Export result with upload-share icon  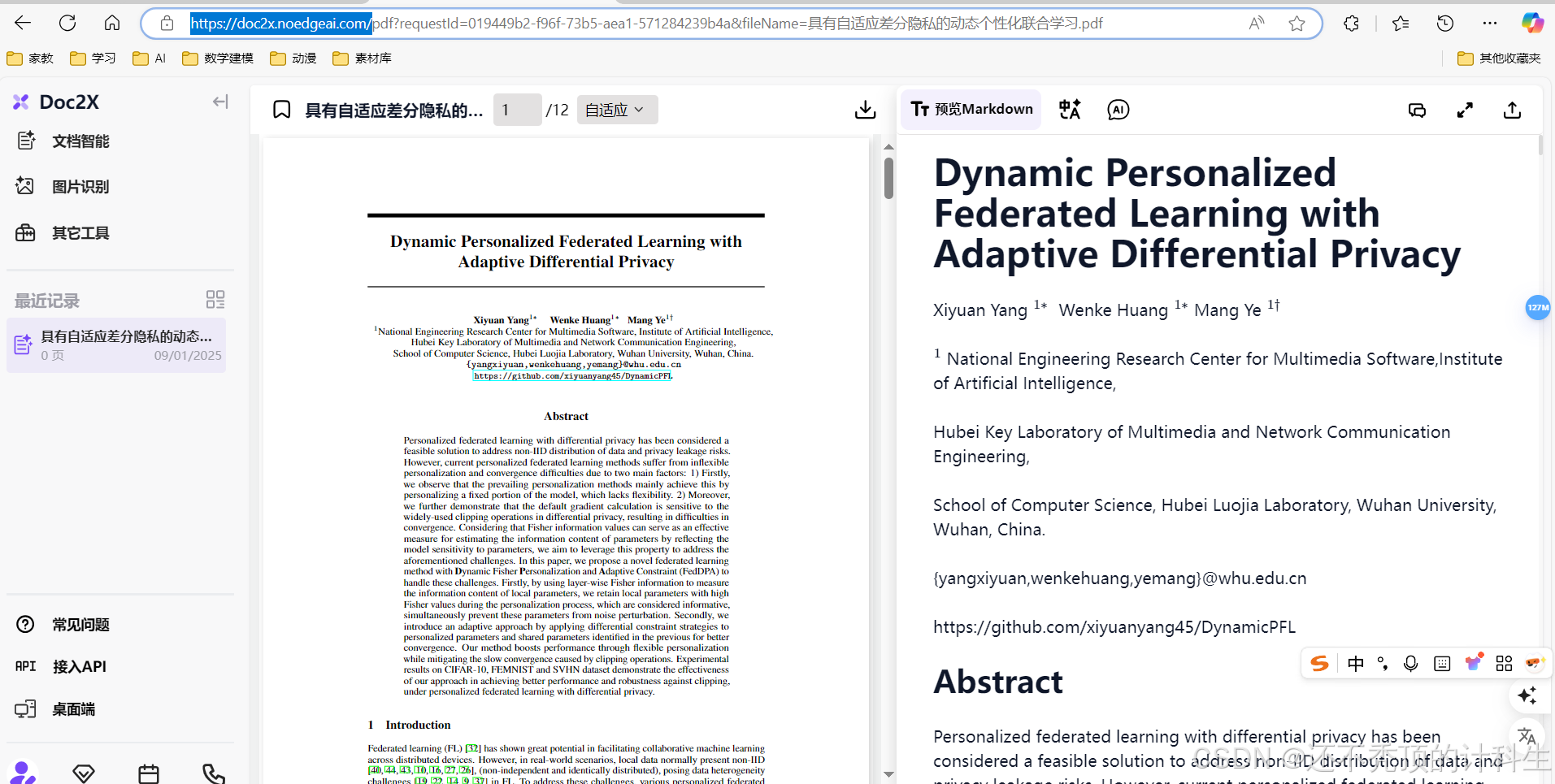click(1512, 110)
